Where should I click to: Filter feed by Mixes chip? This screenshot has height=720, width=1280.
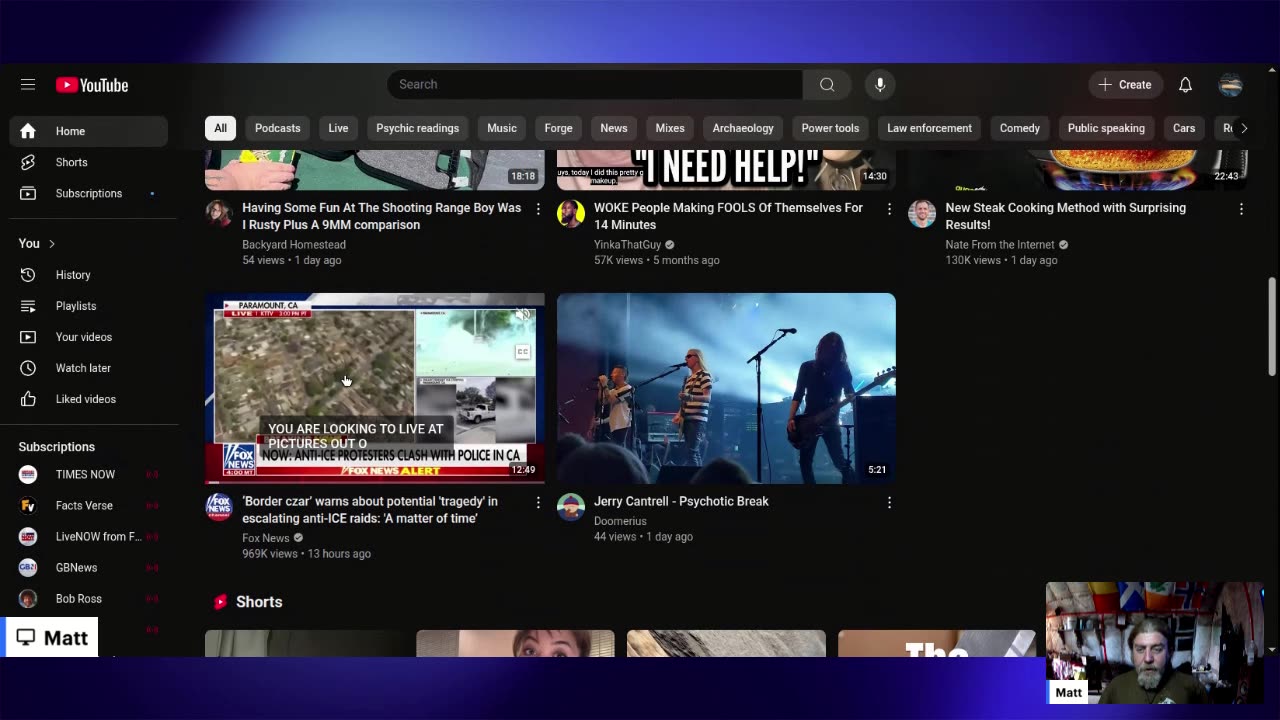click(670, 128)
